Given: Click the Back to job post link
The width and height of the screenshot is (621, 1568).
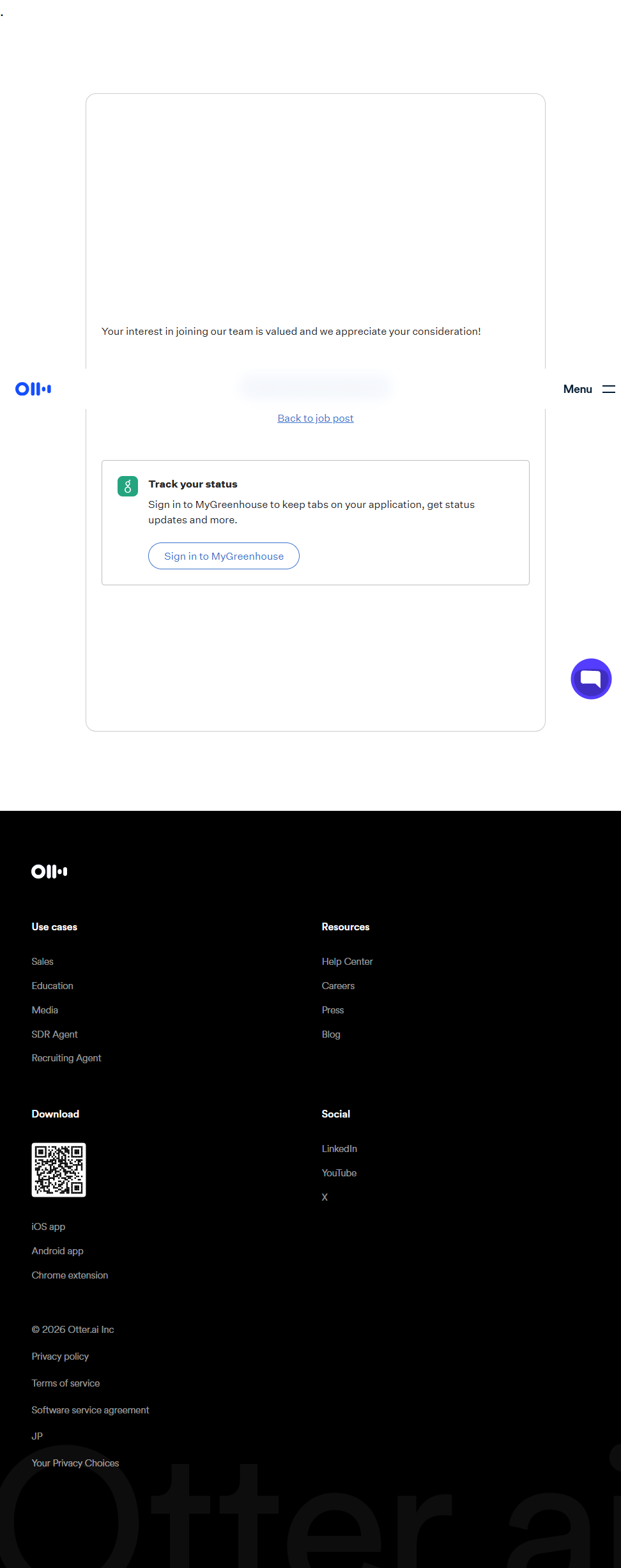Looking at the screenshot, I should pos(316,418).
